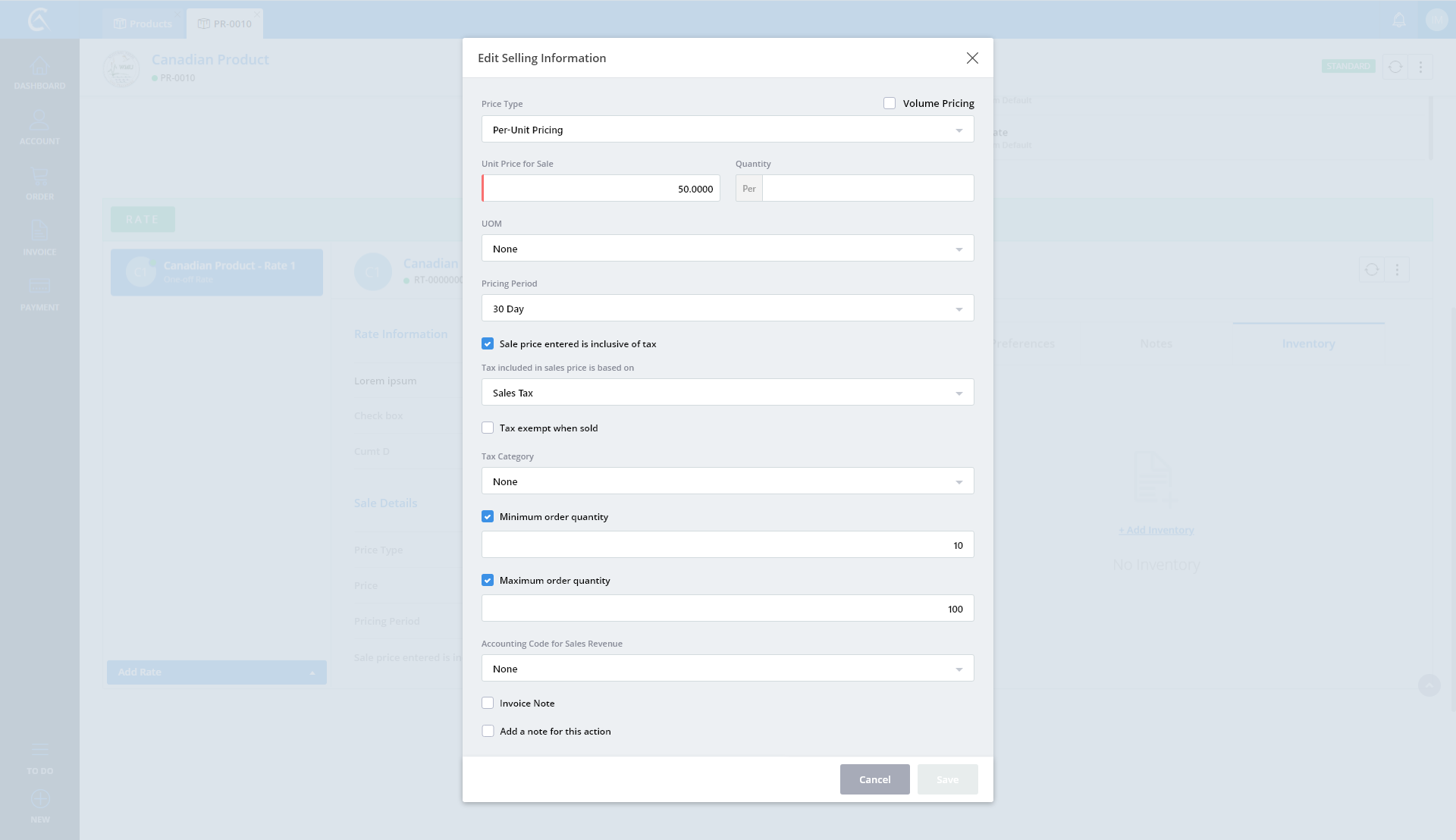
Task: Select the PR-0010 tab
Action: coord(225,24)
